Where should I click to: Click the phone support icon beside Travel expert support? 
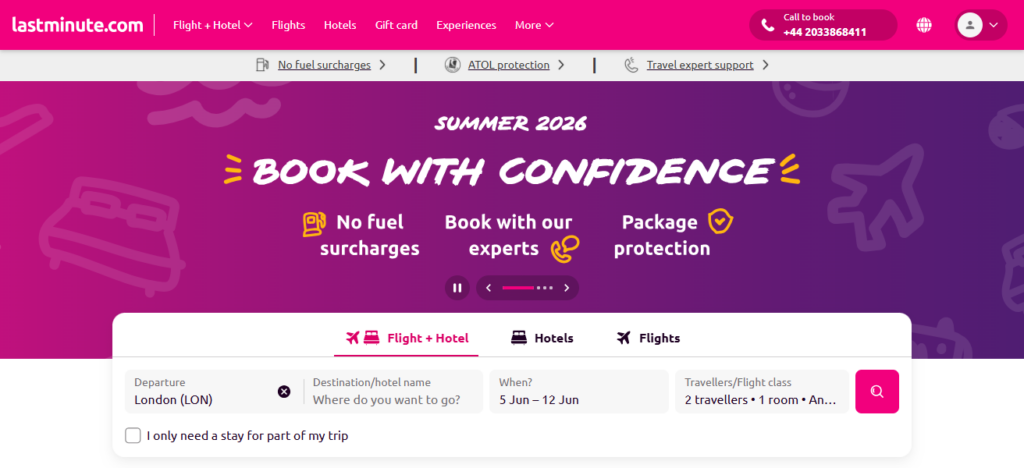(631, 65)
